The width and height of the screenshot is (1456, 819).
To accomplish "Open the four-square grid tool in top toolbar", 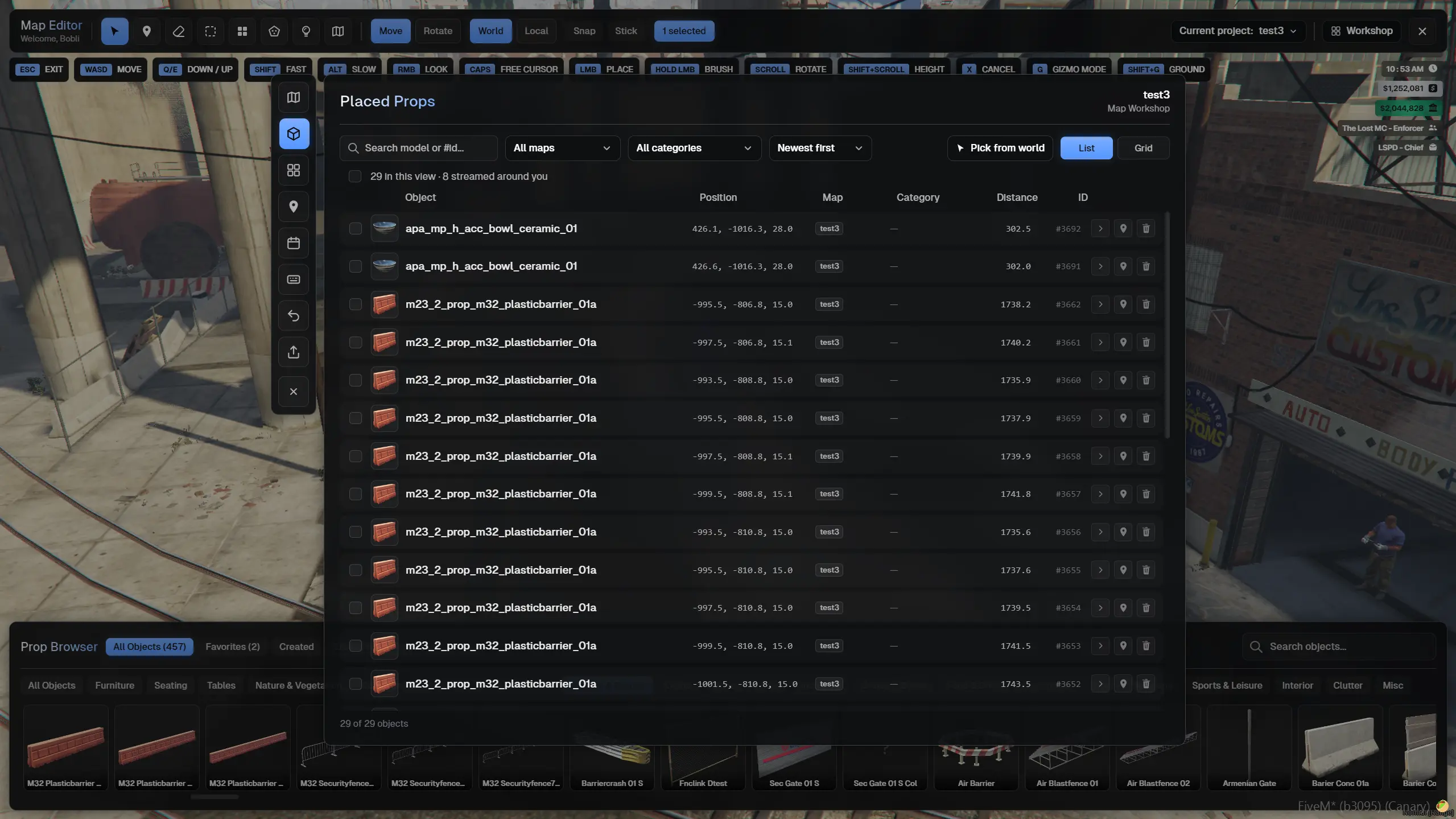I will pyautogui.click(x=242, y=31).
